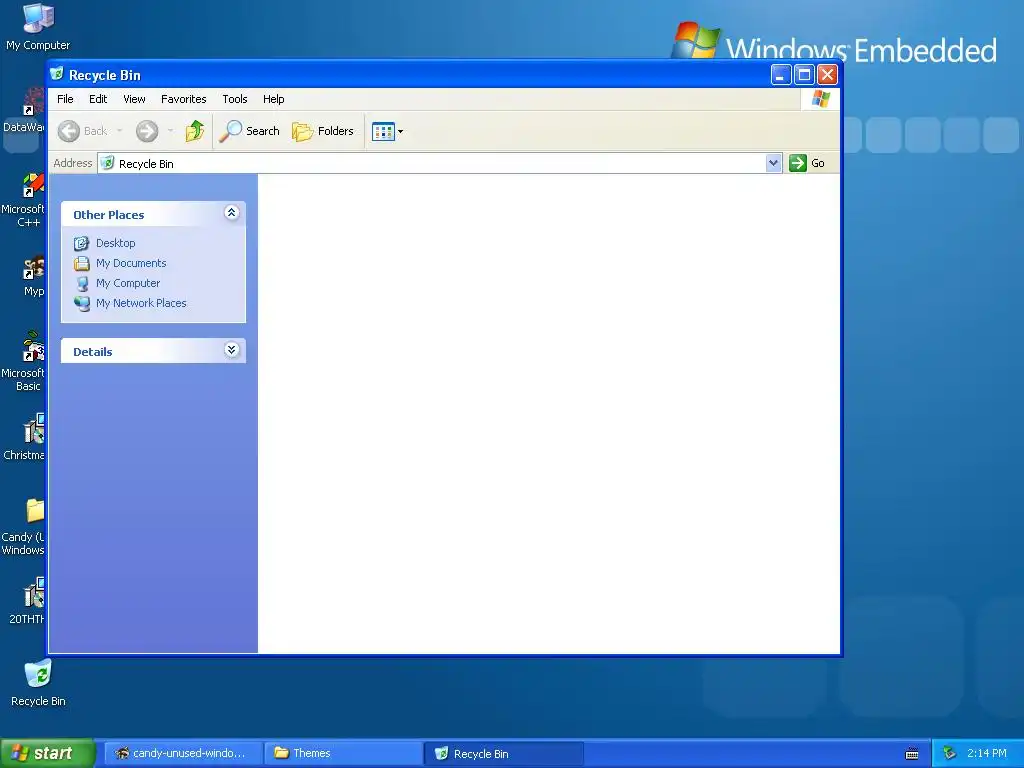The width and height of the screenshot is (1024, 768).
Task: Click the Other Places header text
Action: point(108,215)
